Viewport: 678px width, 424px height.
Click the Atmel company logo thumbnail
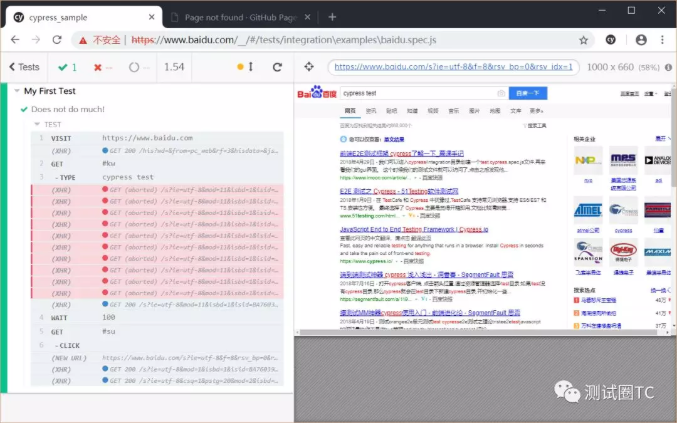(x=588, y=210)
